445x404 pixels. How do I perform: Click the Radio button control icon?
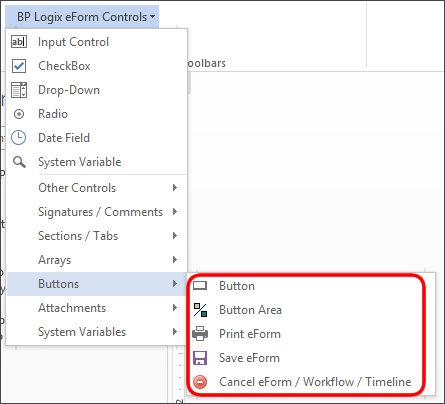pos(19,114)
